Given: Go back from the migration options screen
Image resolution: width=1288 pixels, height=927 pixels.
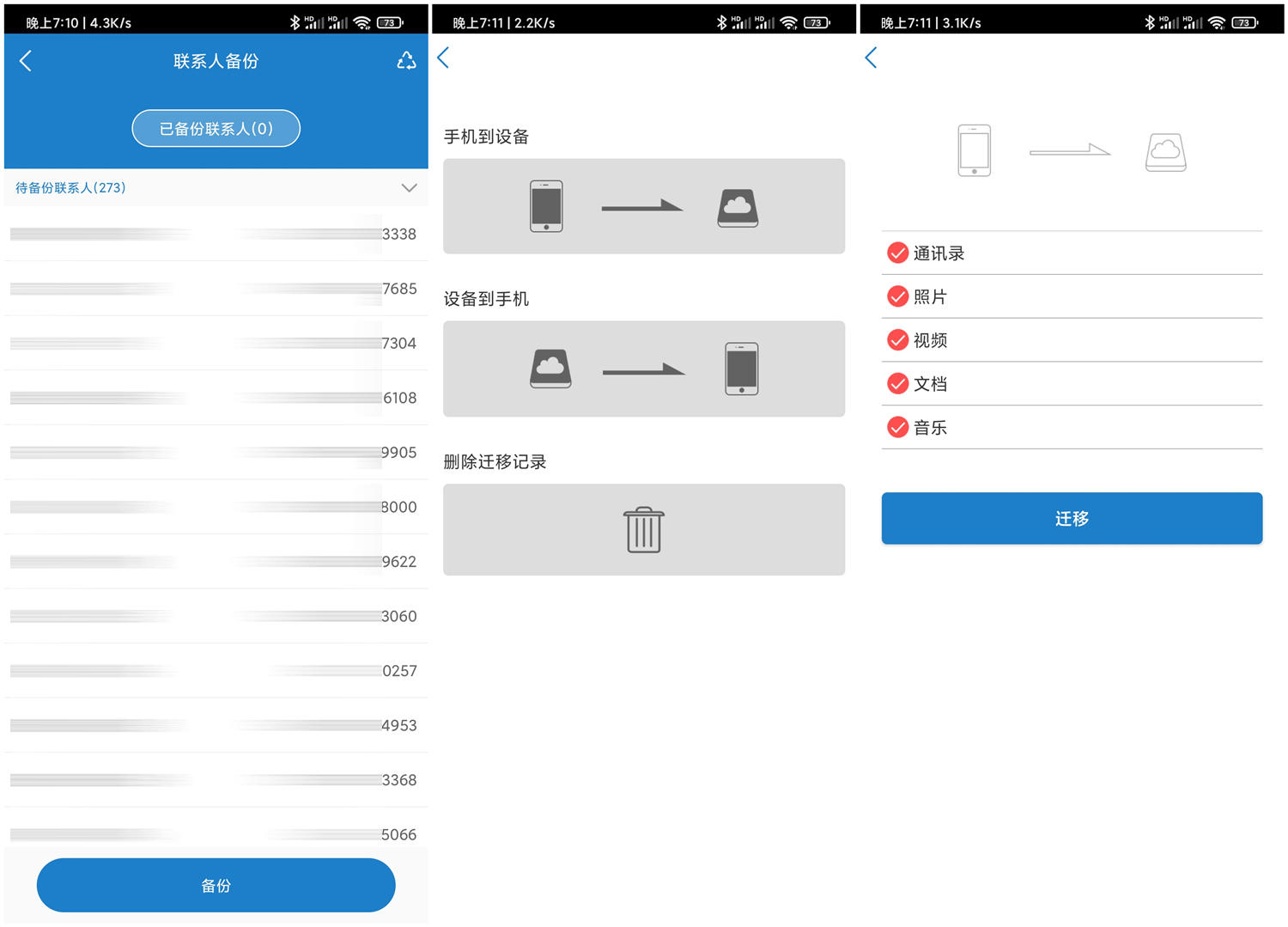Looking at the screenshot, I should pos(872,58).
